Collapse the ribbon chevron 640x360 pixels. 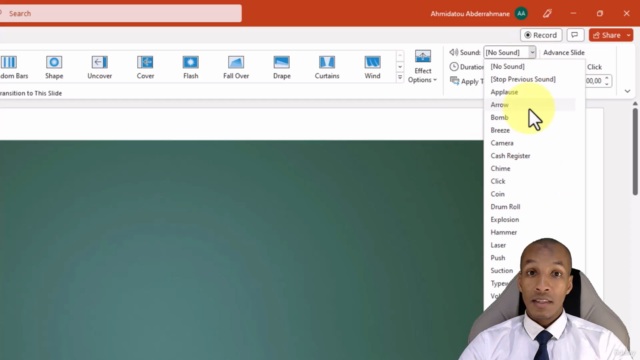[x=627, y=91]
